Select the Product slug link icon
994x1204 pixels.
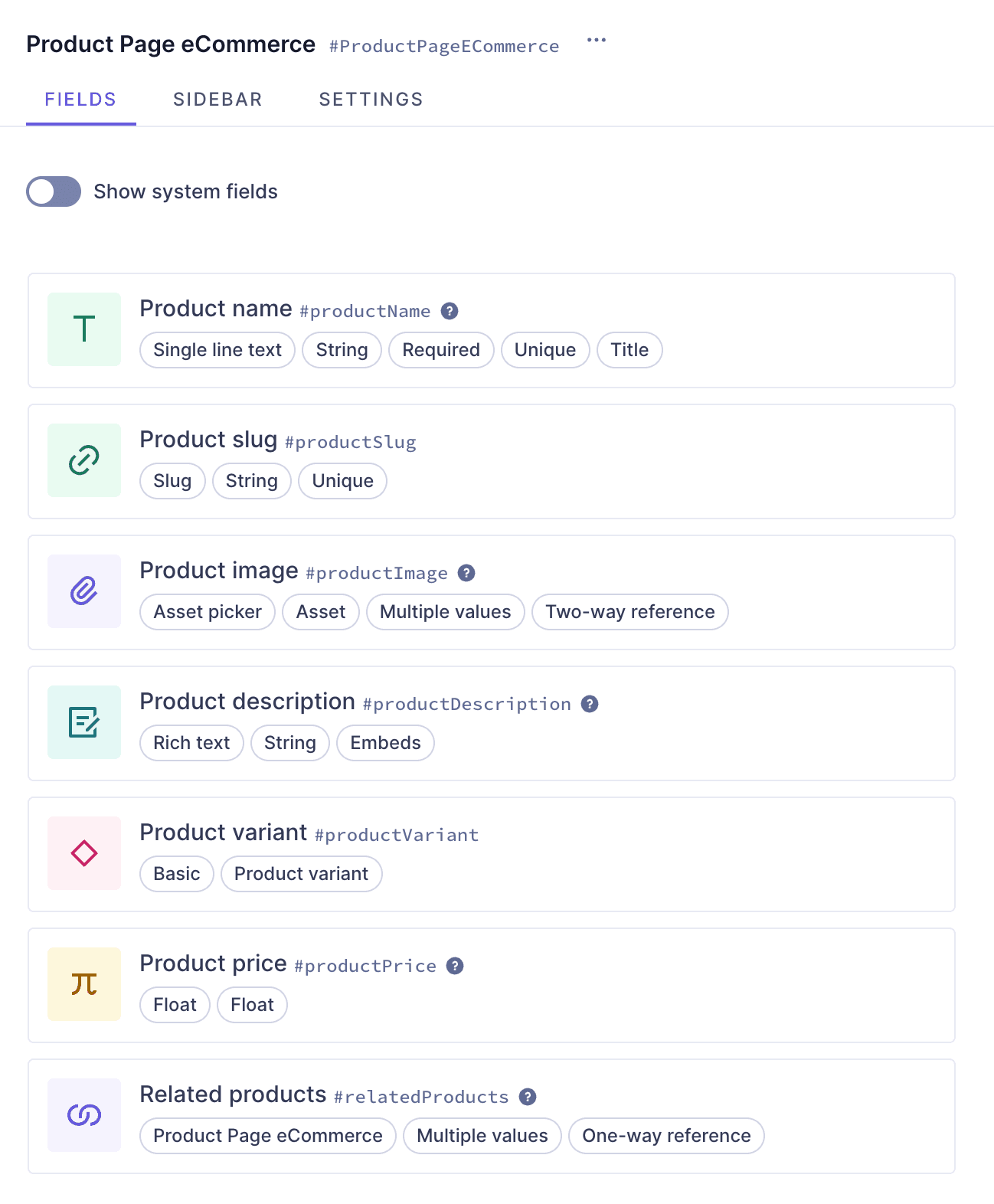point(83,460)
